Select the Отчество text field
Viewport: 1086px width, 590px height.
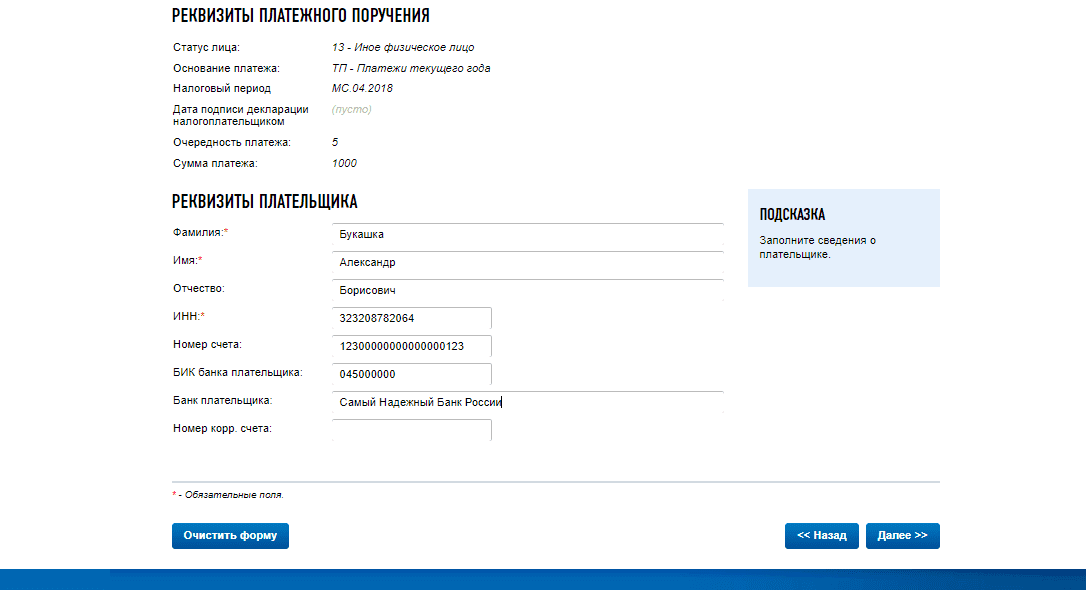[526, 291]
